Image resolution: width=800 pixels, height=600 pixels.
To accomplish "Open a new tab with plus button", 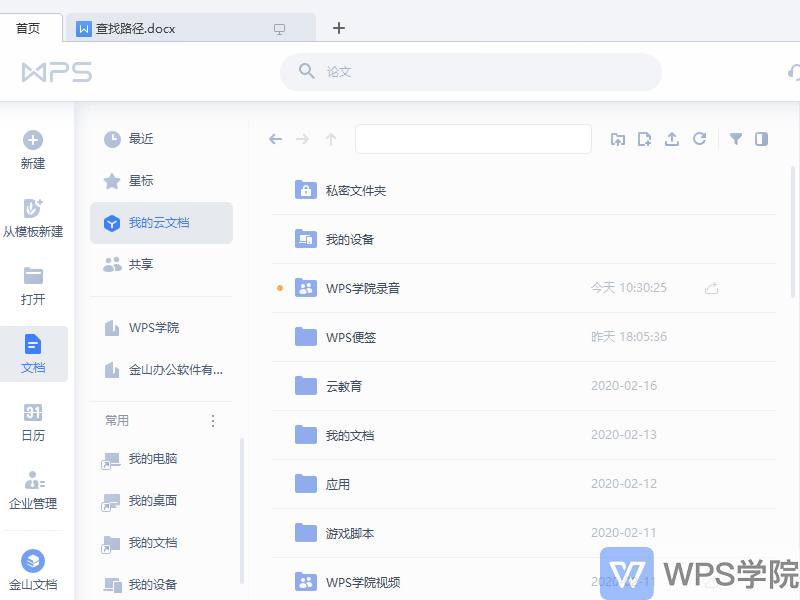I will coord(339,28).
